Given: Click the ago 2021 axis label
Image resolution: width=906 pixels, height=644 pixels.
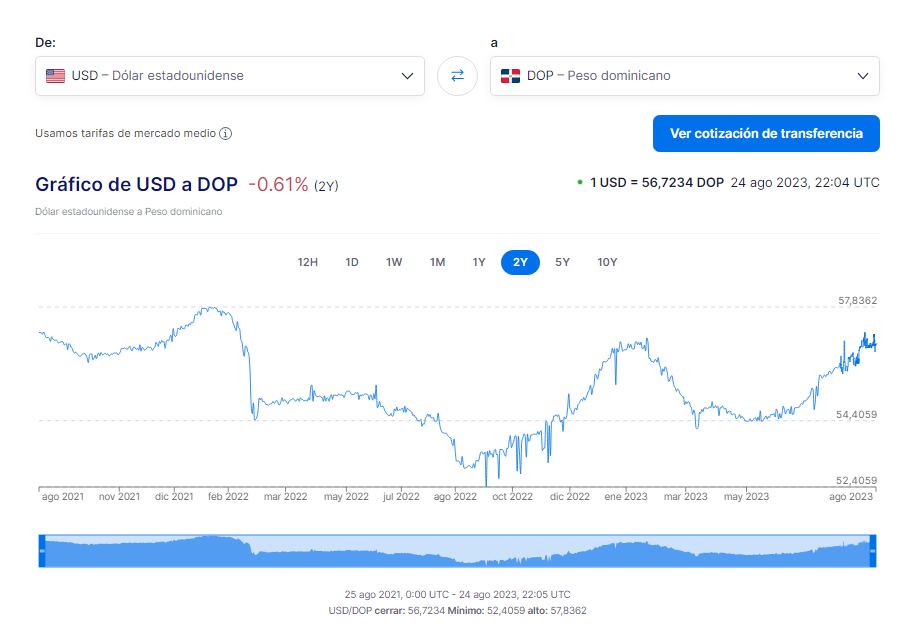Looking at the screenshot, I should (63, 496).
